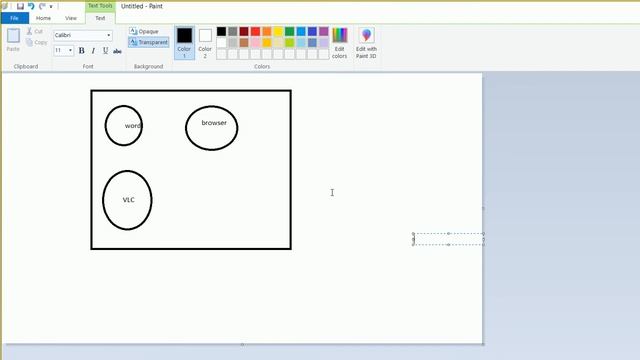Pick the black palette swatch
Viewport: 640px width, 360px height.
coord(221,31)
